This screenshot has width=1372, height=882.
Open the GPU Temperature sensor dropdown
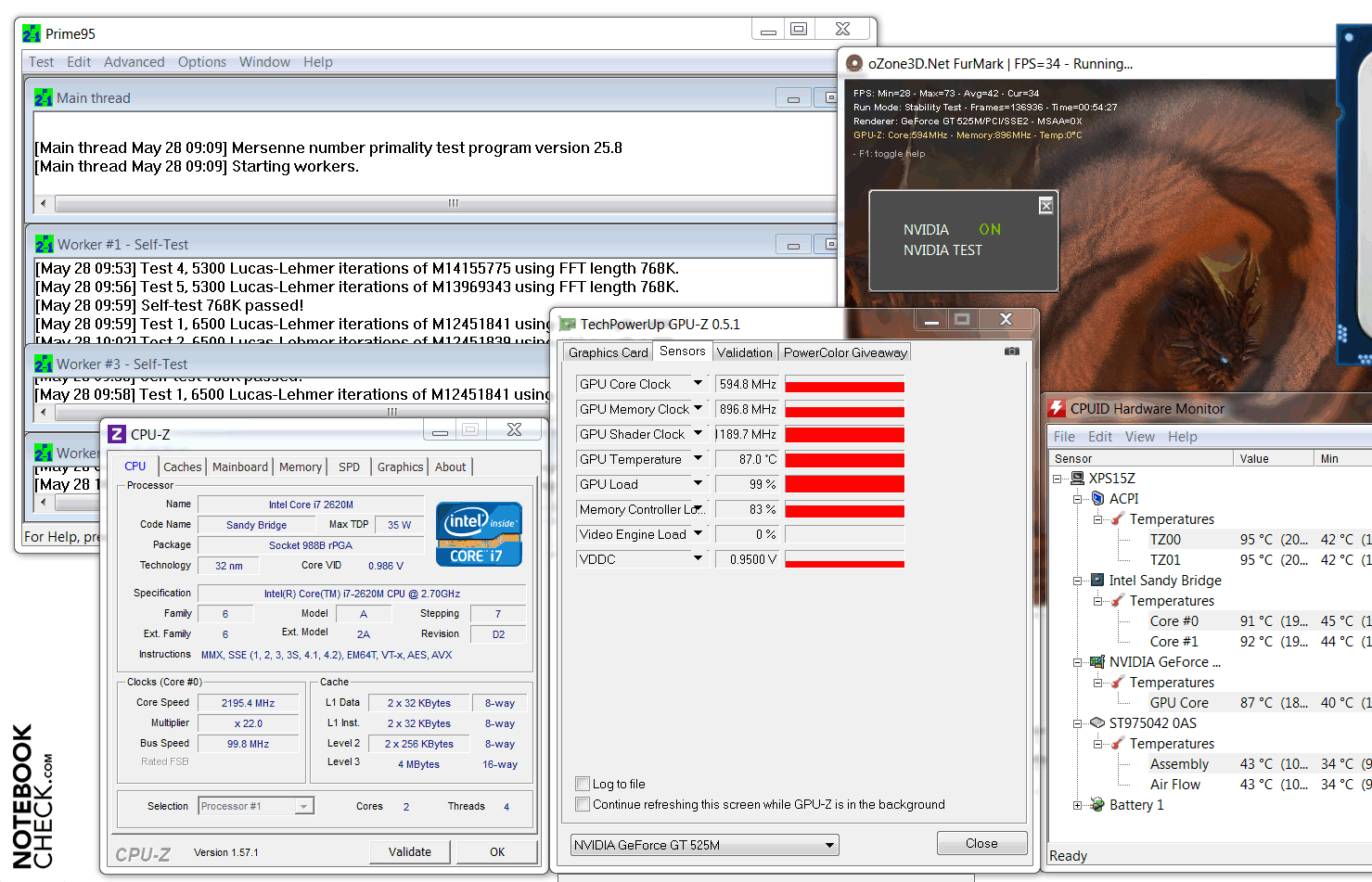pos(698,458)
